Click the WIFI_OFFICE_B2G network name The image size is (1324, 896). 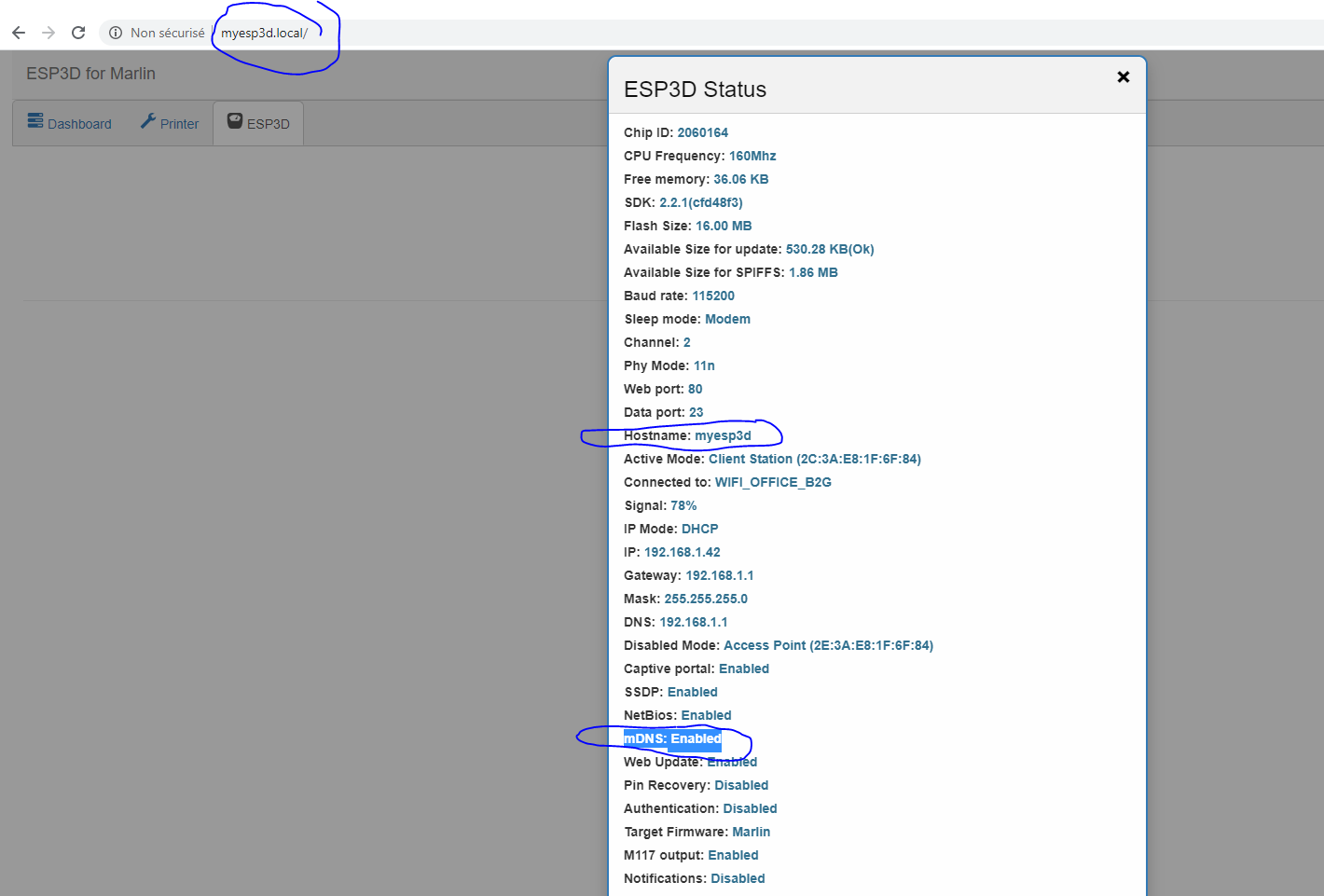click(773, 482)
